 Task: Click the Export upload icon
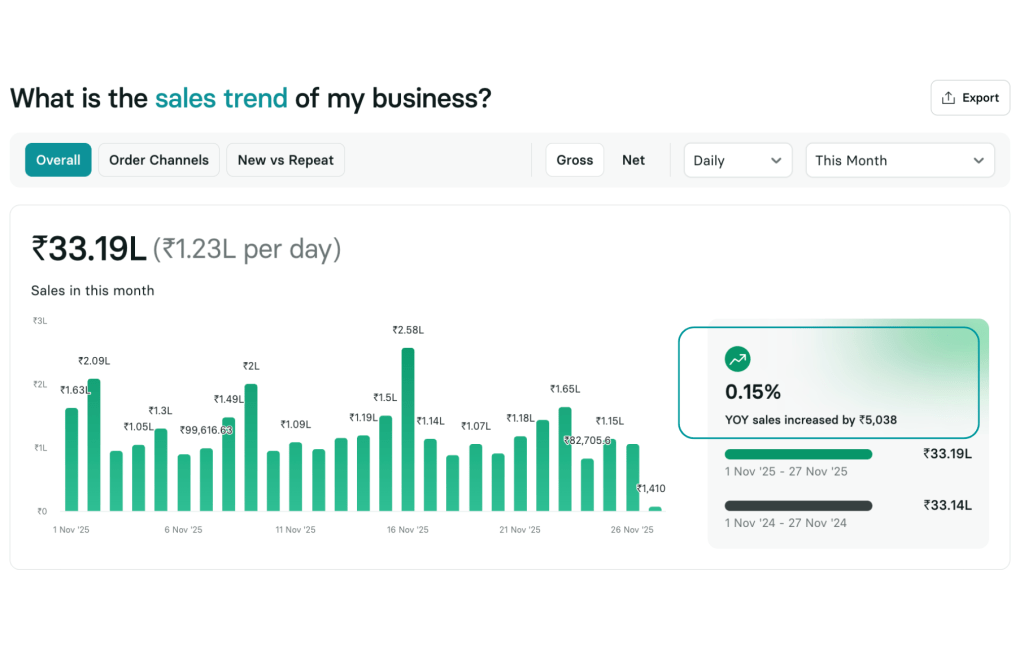click(x=948, y=98)
